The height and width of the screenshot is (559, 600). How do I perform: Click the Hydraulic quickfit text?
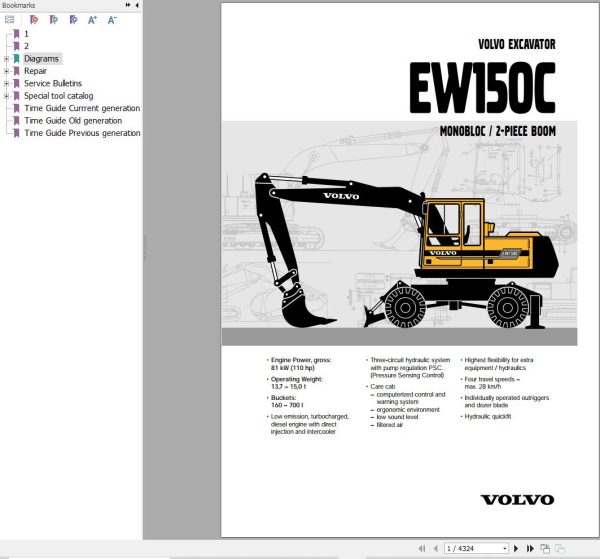(488, 416)
